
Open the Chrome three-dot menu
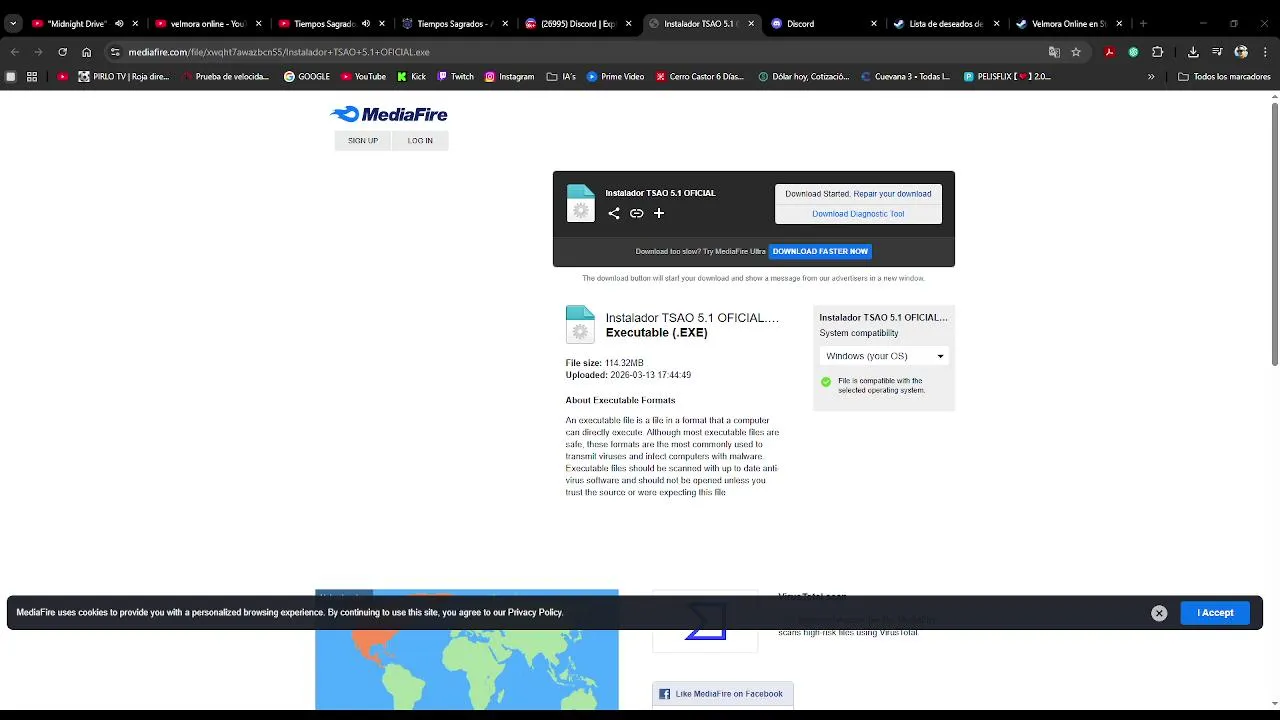coord(1265,52)
